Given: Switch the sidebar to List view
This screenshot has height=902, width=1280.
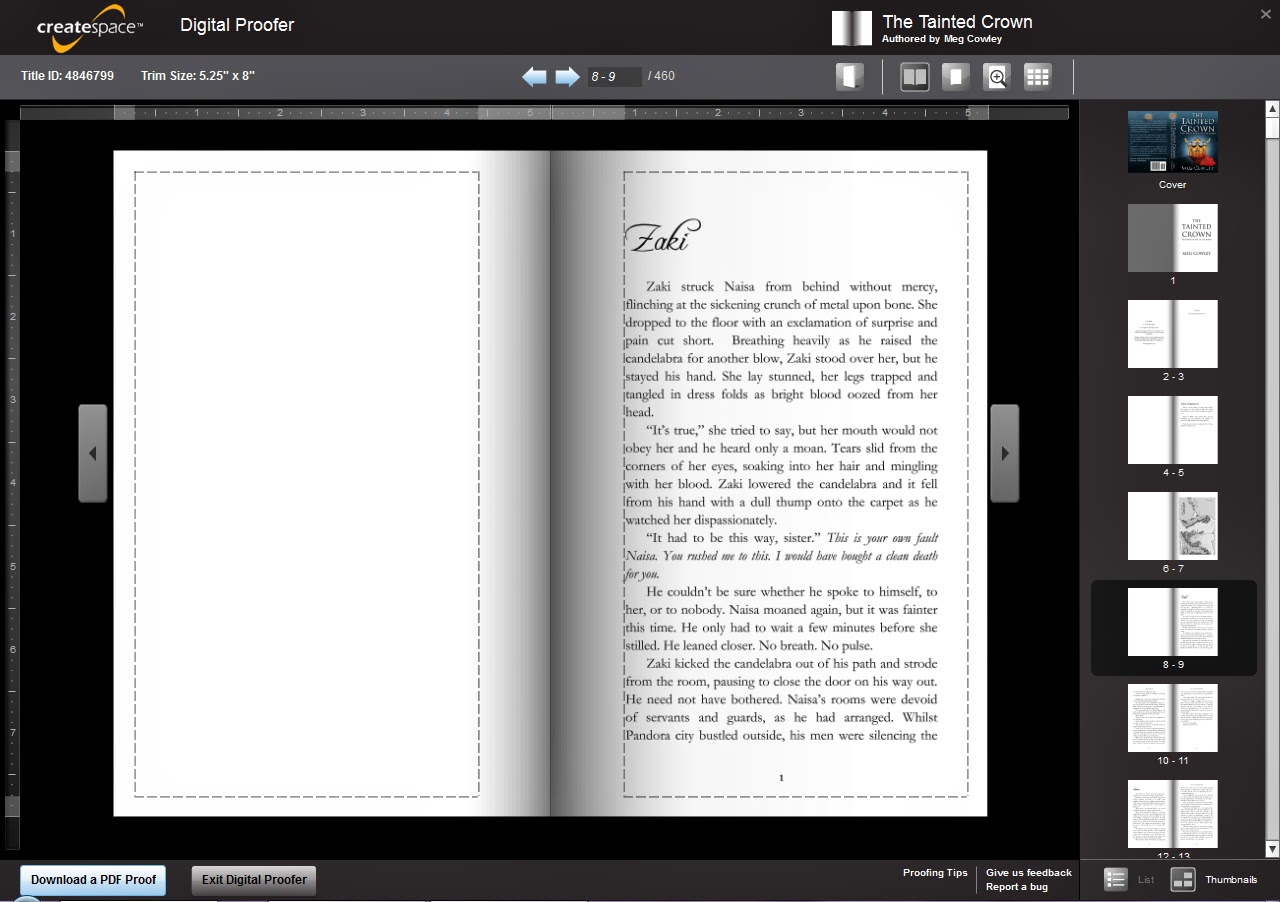Looking at the screenshot, I should click(x=1129, y=880).
